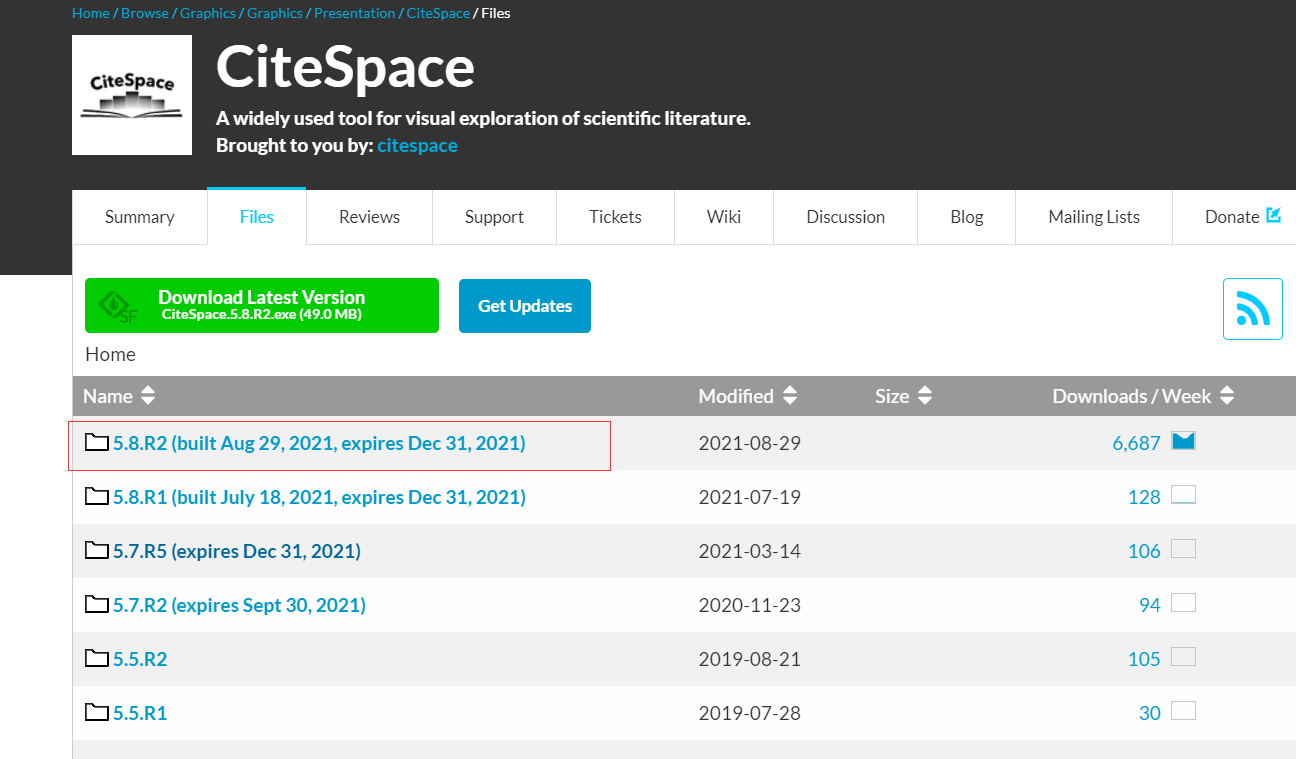Open the 5.5.R1 folder link
Screen dimensions: 1296x759
coord(140,712)
